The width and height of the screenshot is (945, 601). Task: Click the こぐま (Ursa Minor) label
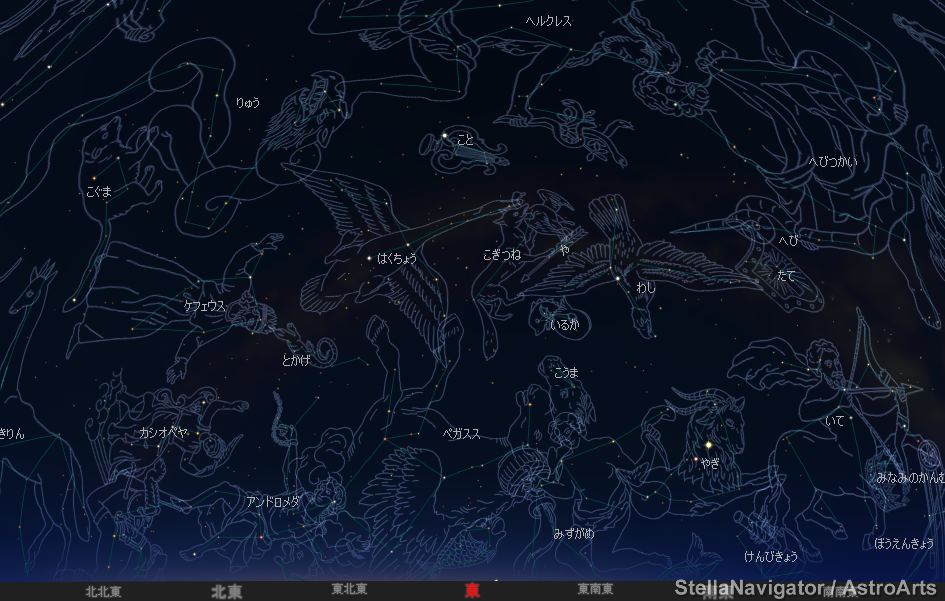(x=100, y=190)
